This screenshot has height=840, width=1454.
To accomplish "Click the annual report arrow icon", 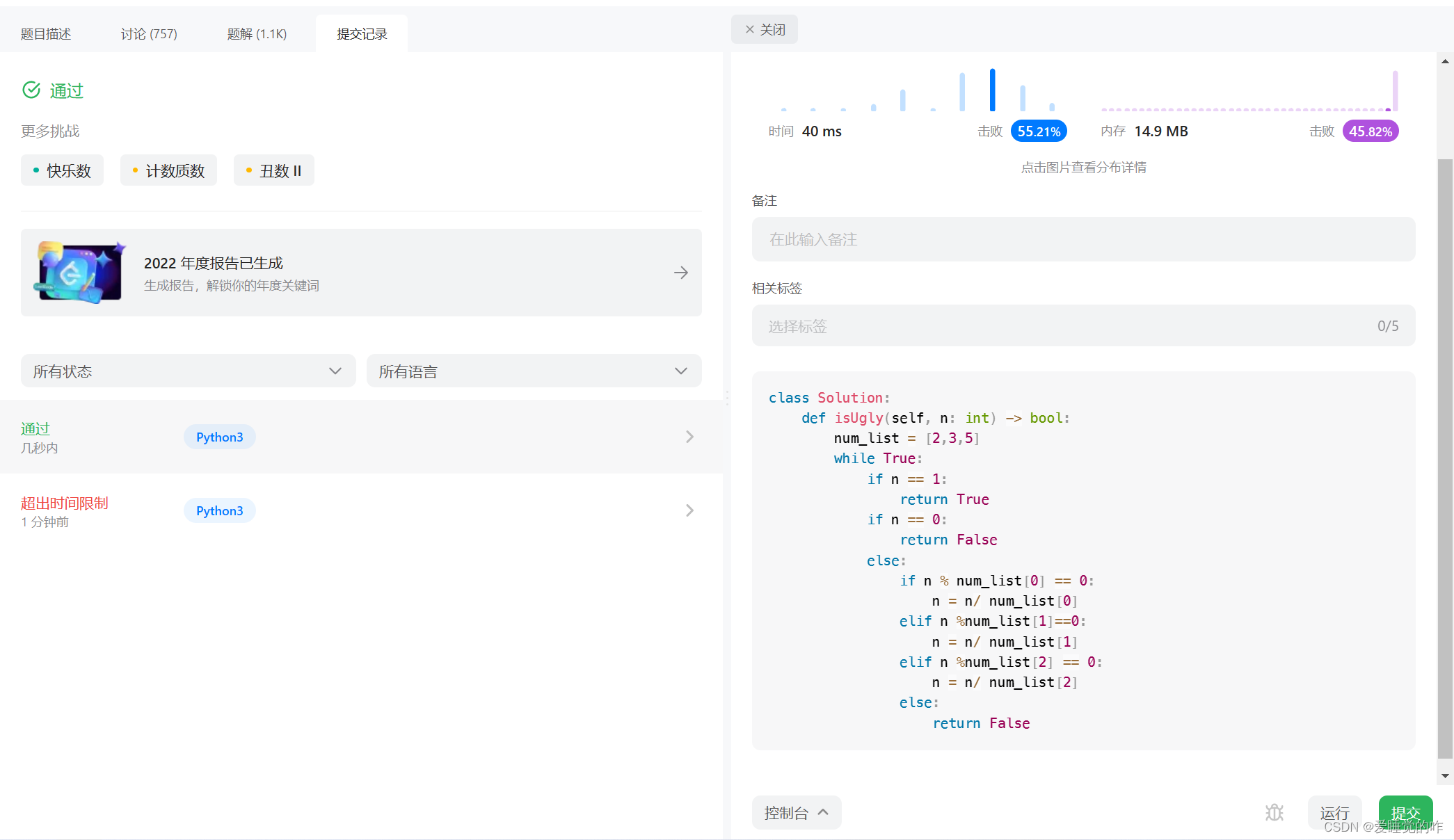I will (x=680, y=273).
